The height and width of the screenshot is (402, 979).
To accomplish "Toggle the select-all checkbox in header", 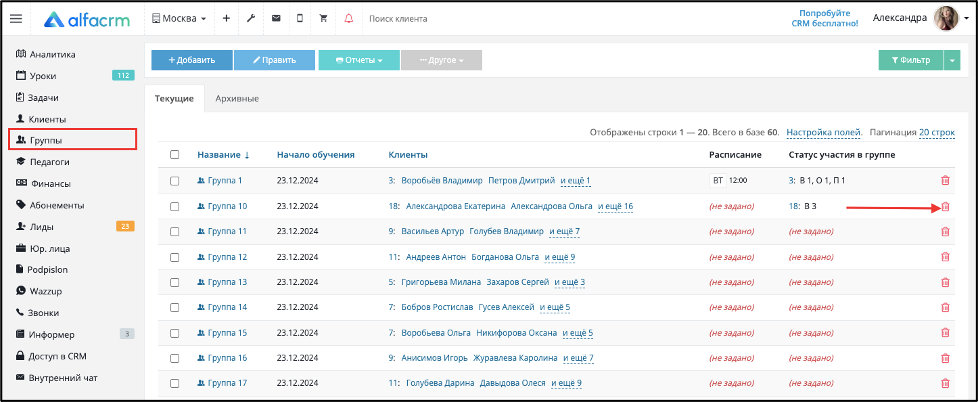I will [175, 155].
